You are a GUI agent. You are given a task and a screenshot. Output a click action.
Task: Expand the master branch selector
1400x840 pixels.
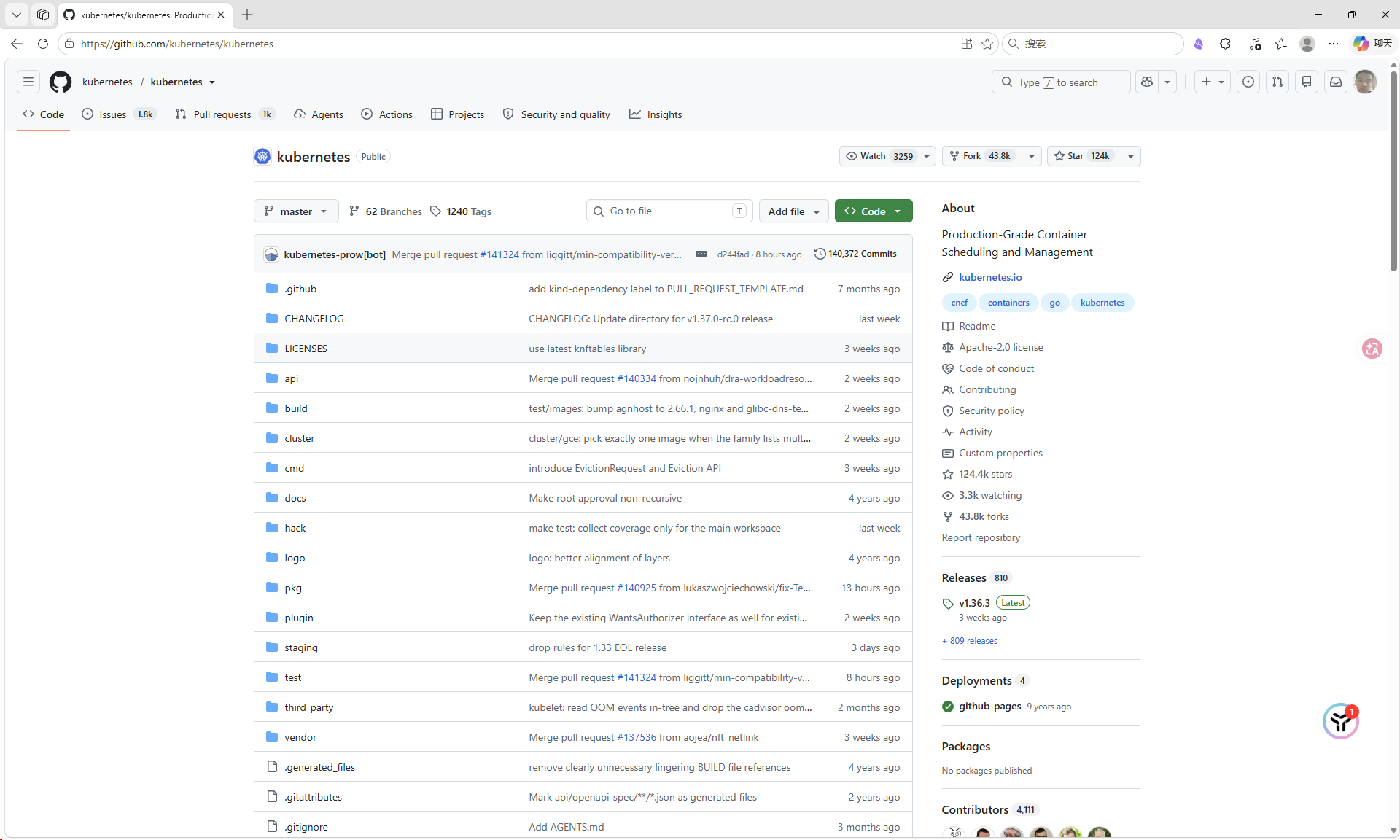click(x=296, y=211)
